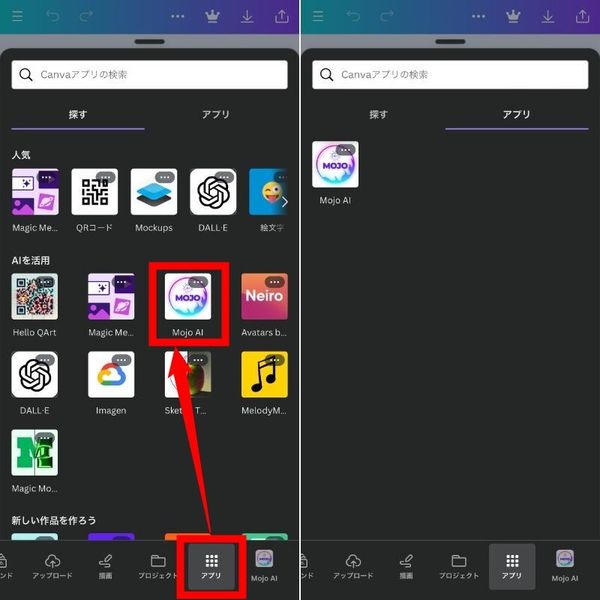Tap crown Pro icon in left screen

(x=212, y=16)
